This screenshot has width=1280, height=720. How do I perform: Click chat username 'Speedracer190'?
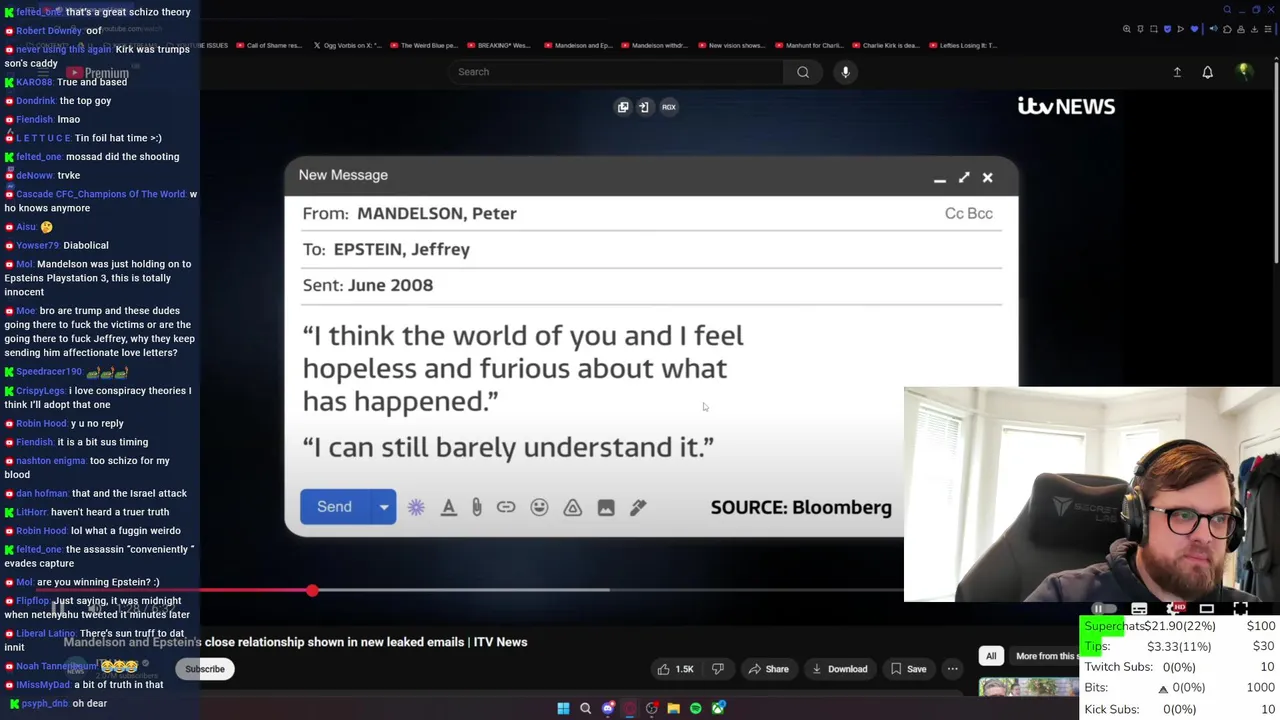[x=48, y=372]
